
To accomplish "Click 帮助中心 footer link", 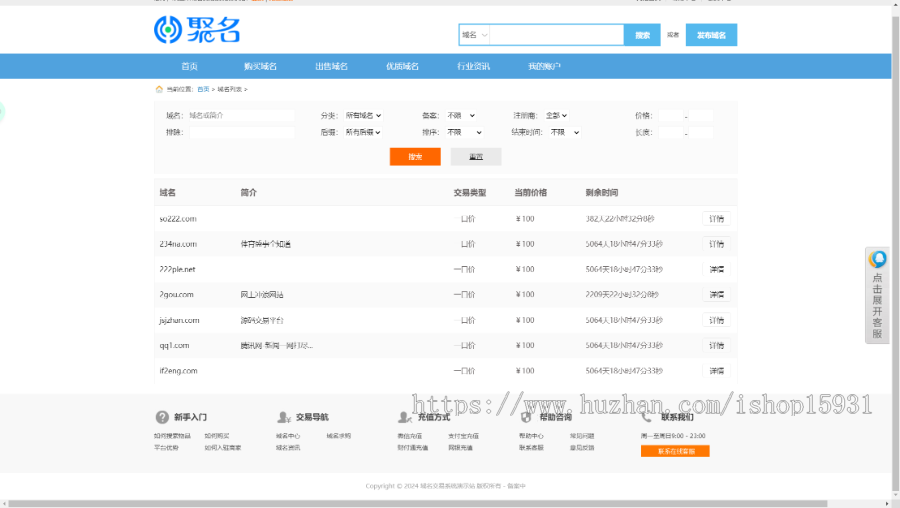I will pyautogui.click(x=531, y=436).
